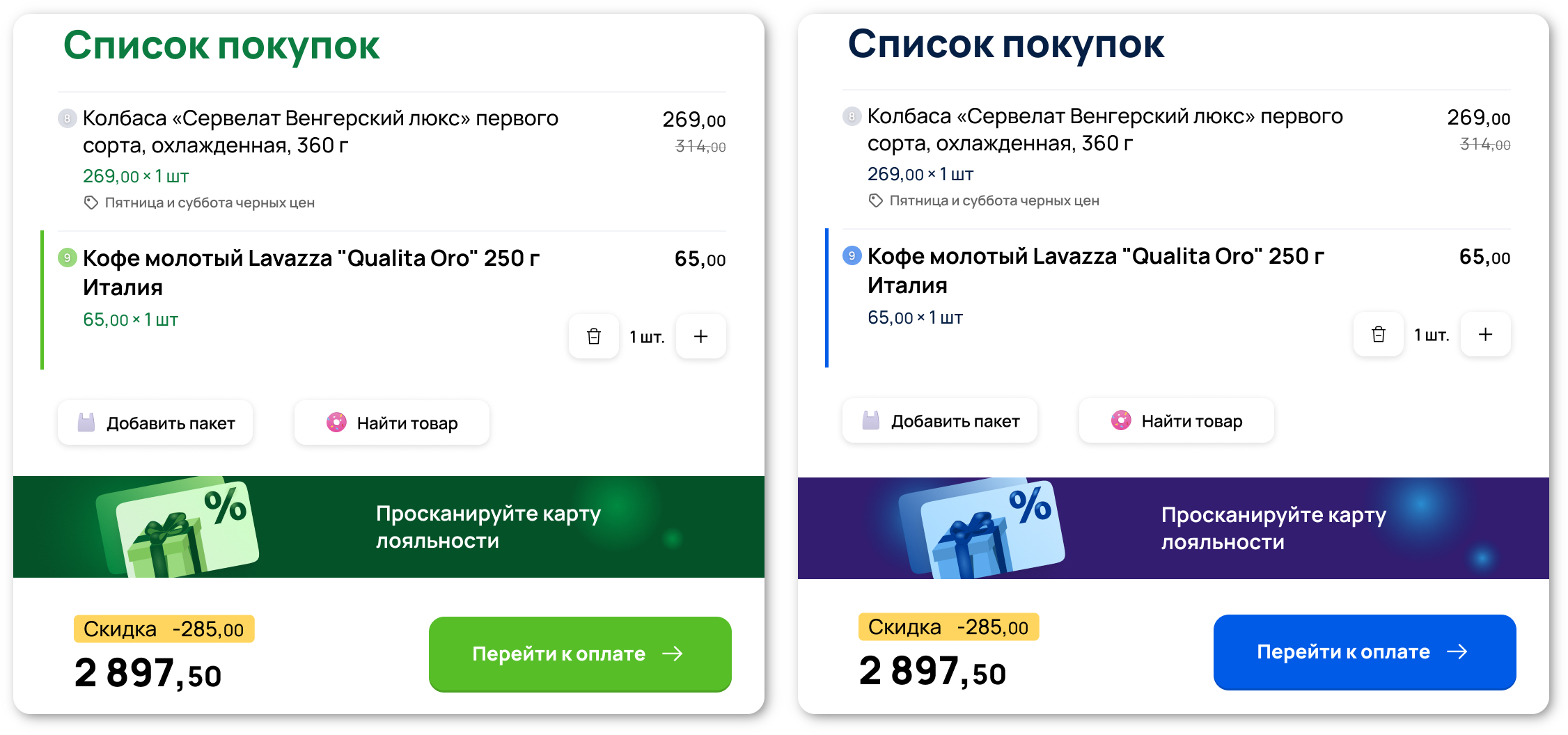Click the green number 9 badge
Image resolution: width=1568 pixels, height=735 pixels.
(x=67, y=258)
